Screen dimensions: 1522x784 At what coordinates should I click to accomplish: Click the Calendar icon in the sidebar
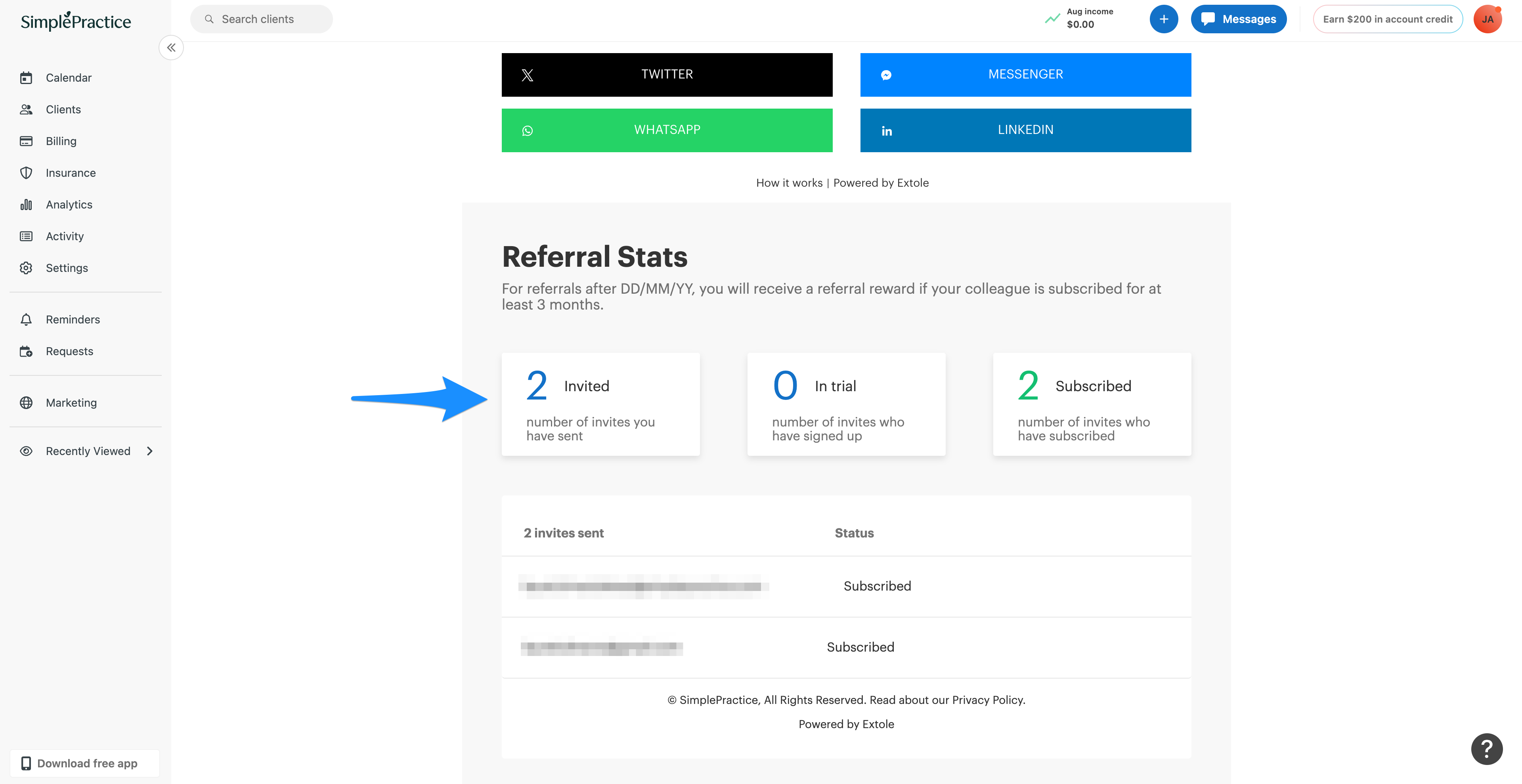26,78
